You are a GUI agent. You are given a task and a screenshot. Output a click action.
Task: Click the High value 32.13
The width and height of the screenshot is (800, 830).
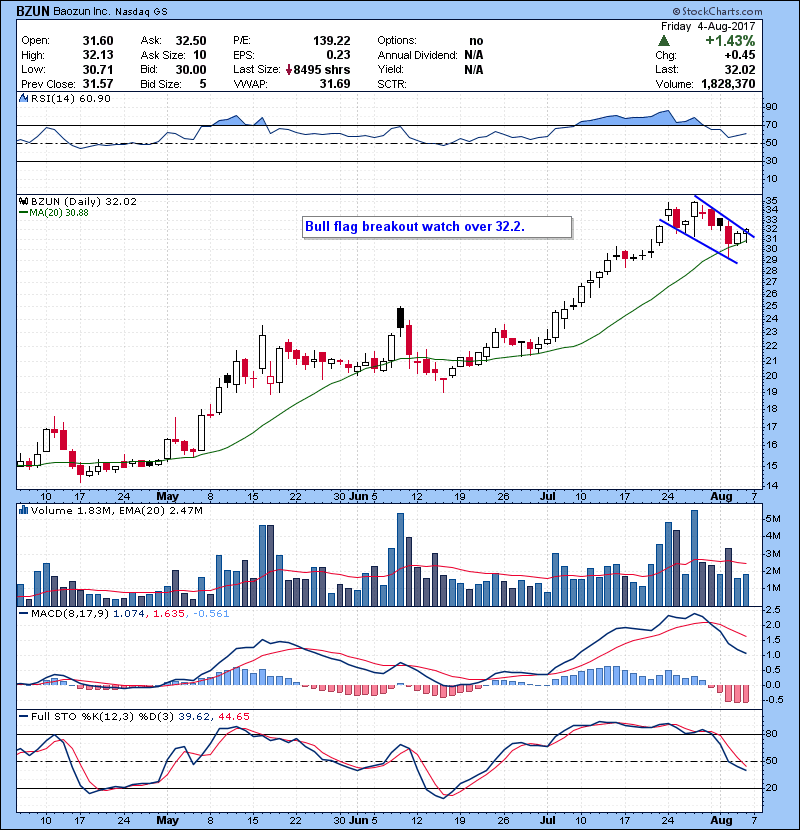click(x=98, y=55)
